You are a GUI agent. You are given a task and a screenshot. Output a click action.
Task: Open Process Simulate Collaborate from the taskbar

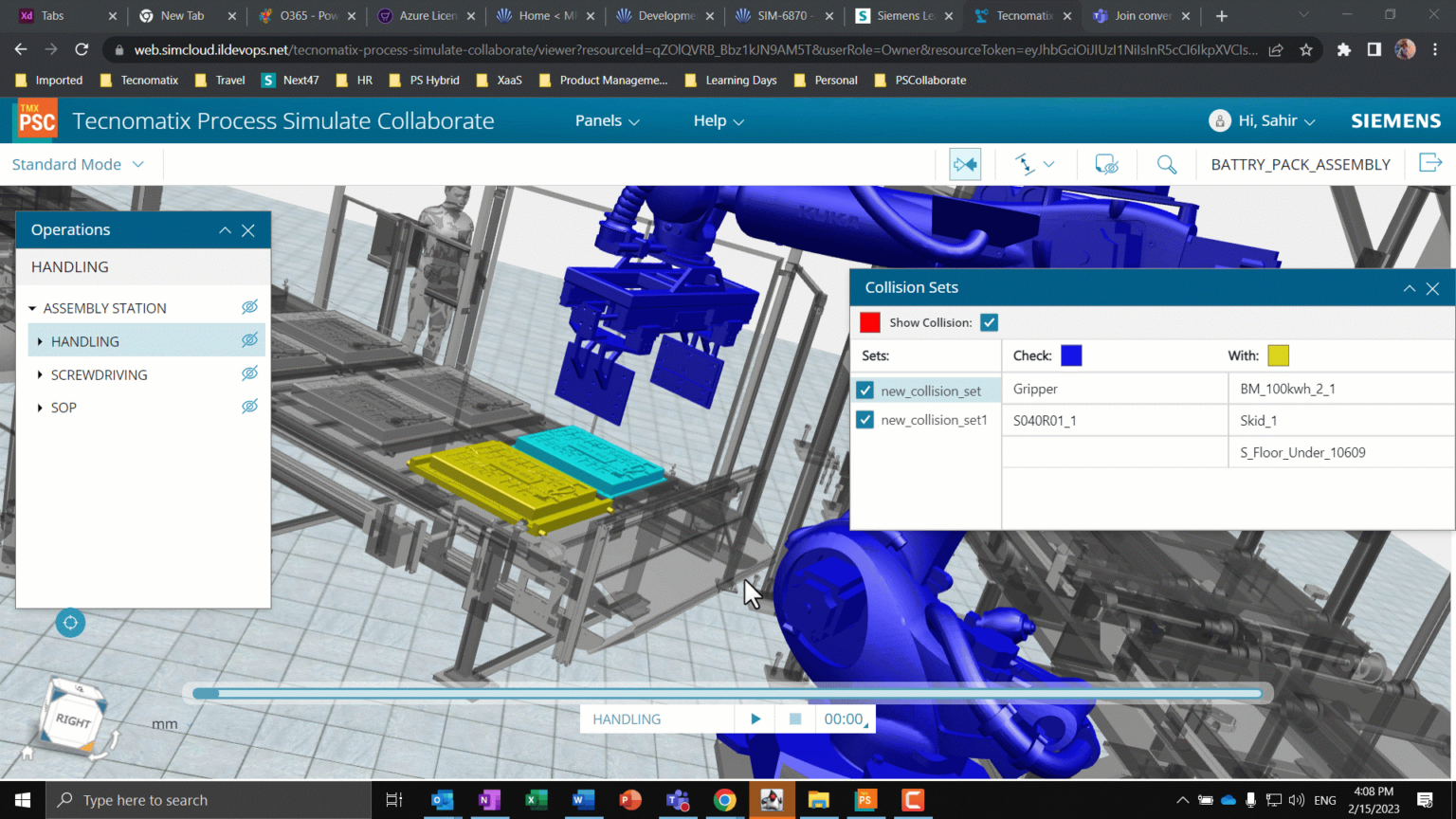coord(864,799)
